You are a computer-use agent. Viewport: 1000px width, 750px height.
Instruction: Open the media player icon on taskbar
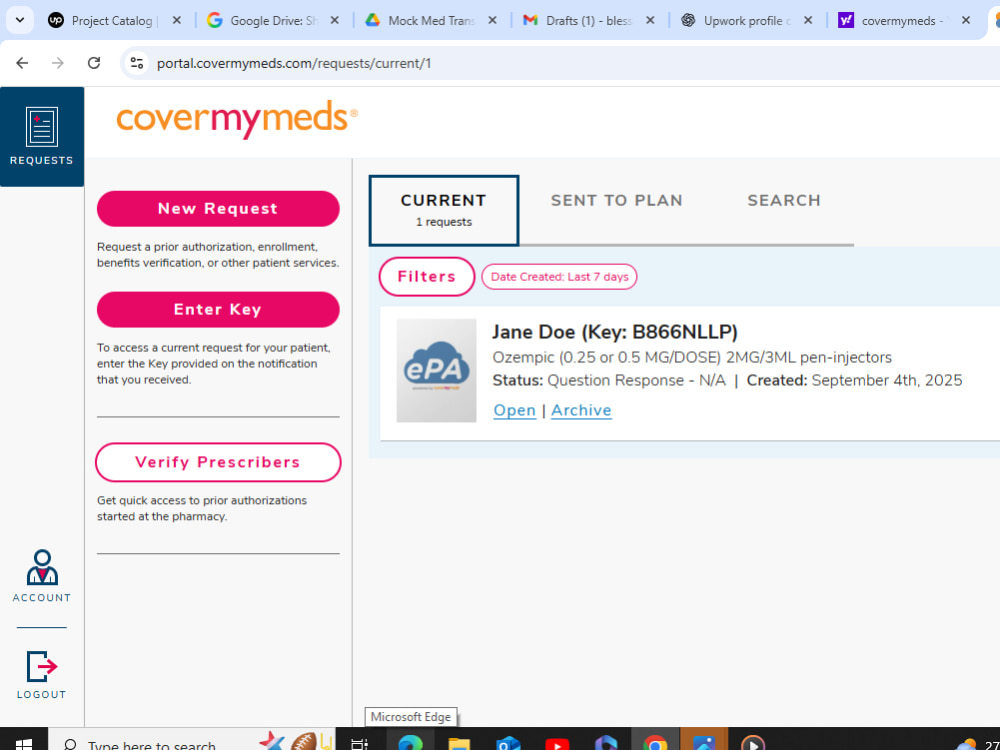[x=753, y=743]
